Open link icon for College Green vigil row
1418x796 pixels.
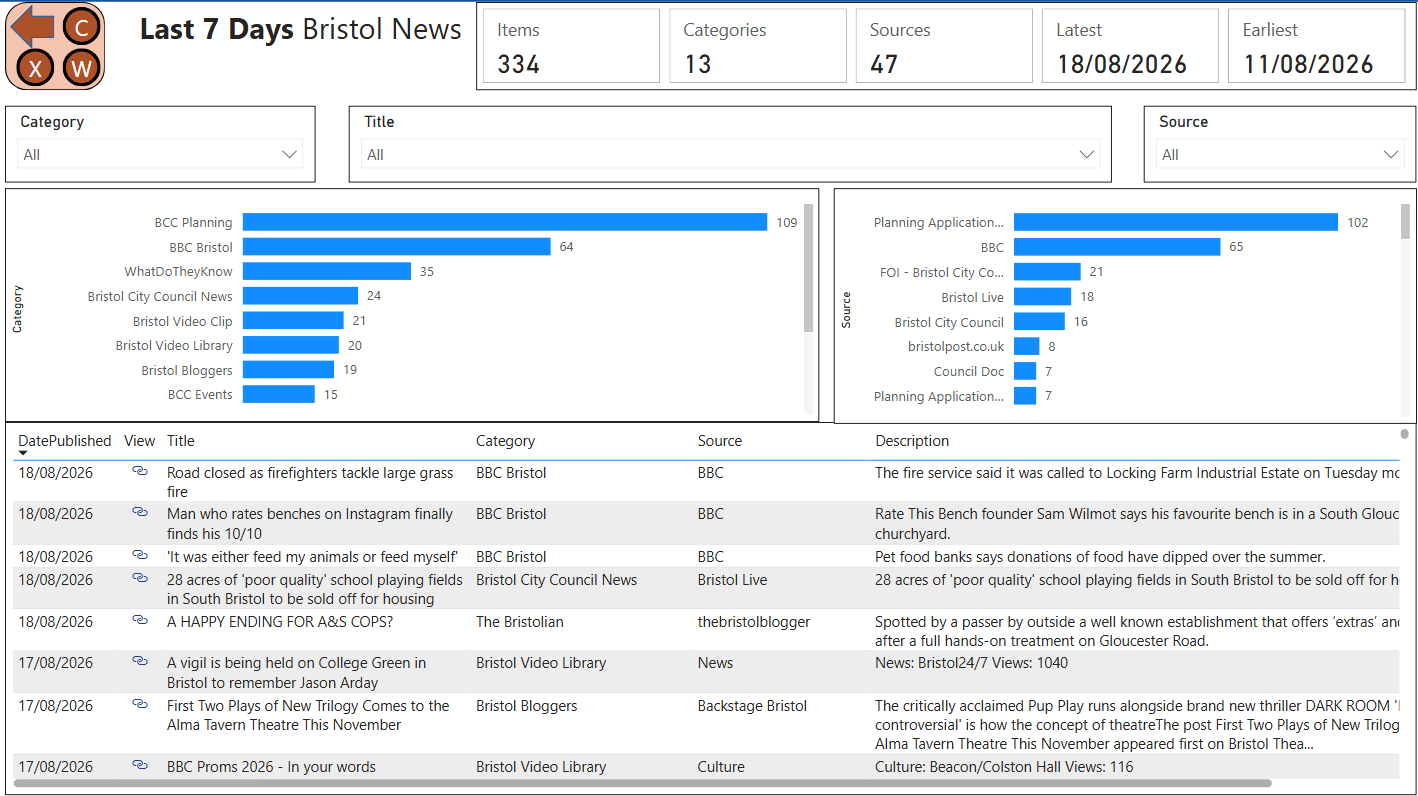pos(140,661)
